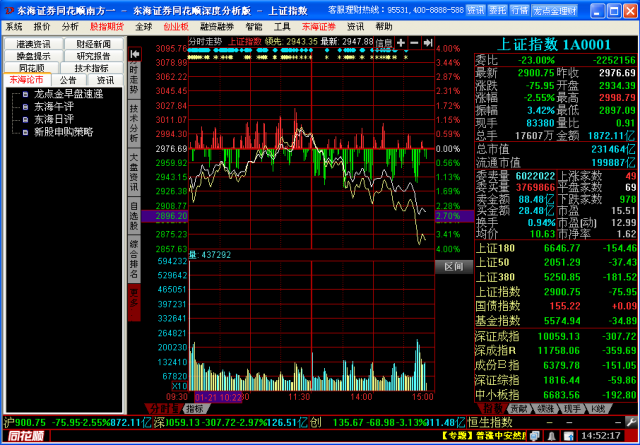Switch to 港澳资讯 tab
The image size is (640, 445).
coord(33,44)
